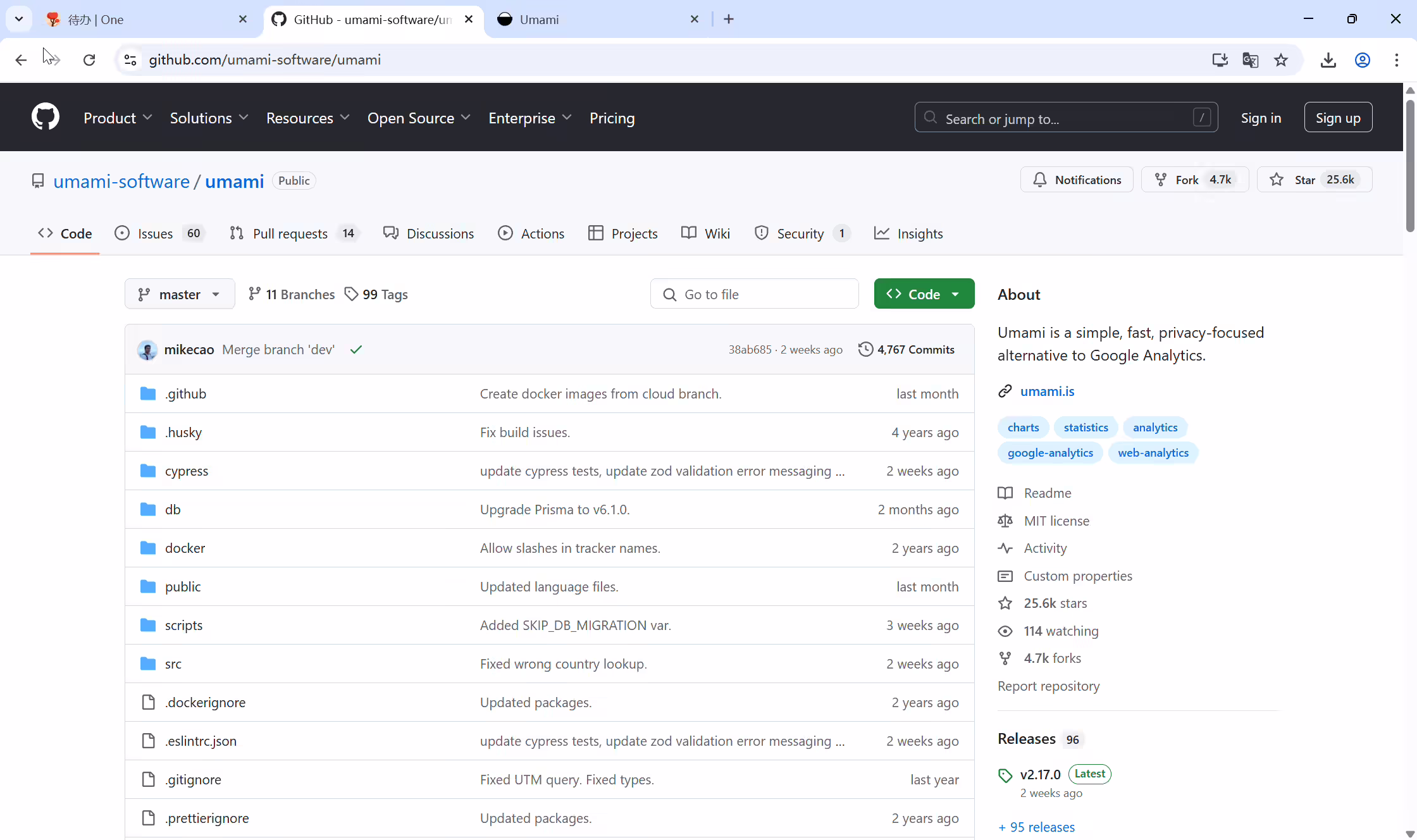Open the Pull requests tab

tap(295, 233)
